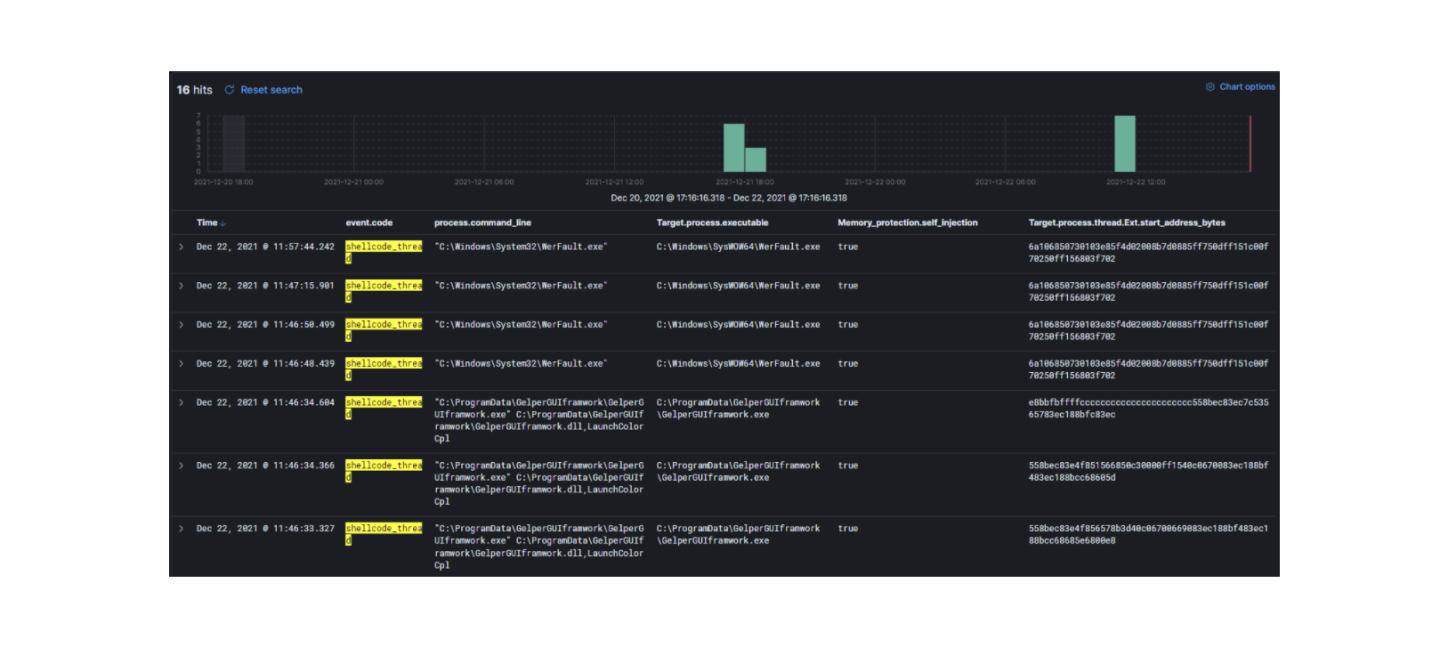1440x664 pixels.
Task: Click the Target.process.executable column header
Action: pos(712,222)
